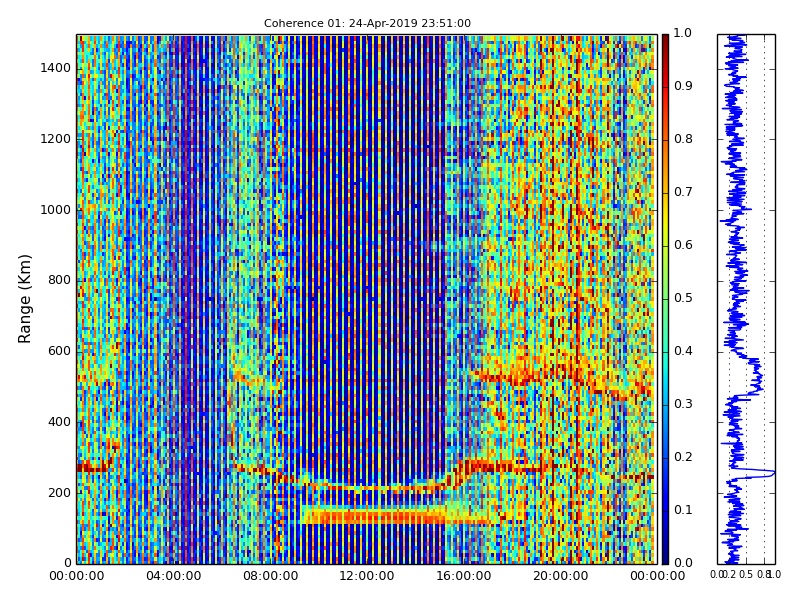Click colorbar label '0.6'
The image size is (800, 600).
tap(683, 245)
